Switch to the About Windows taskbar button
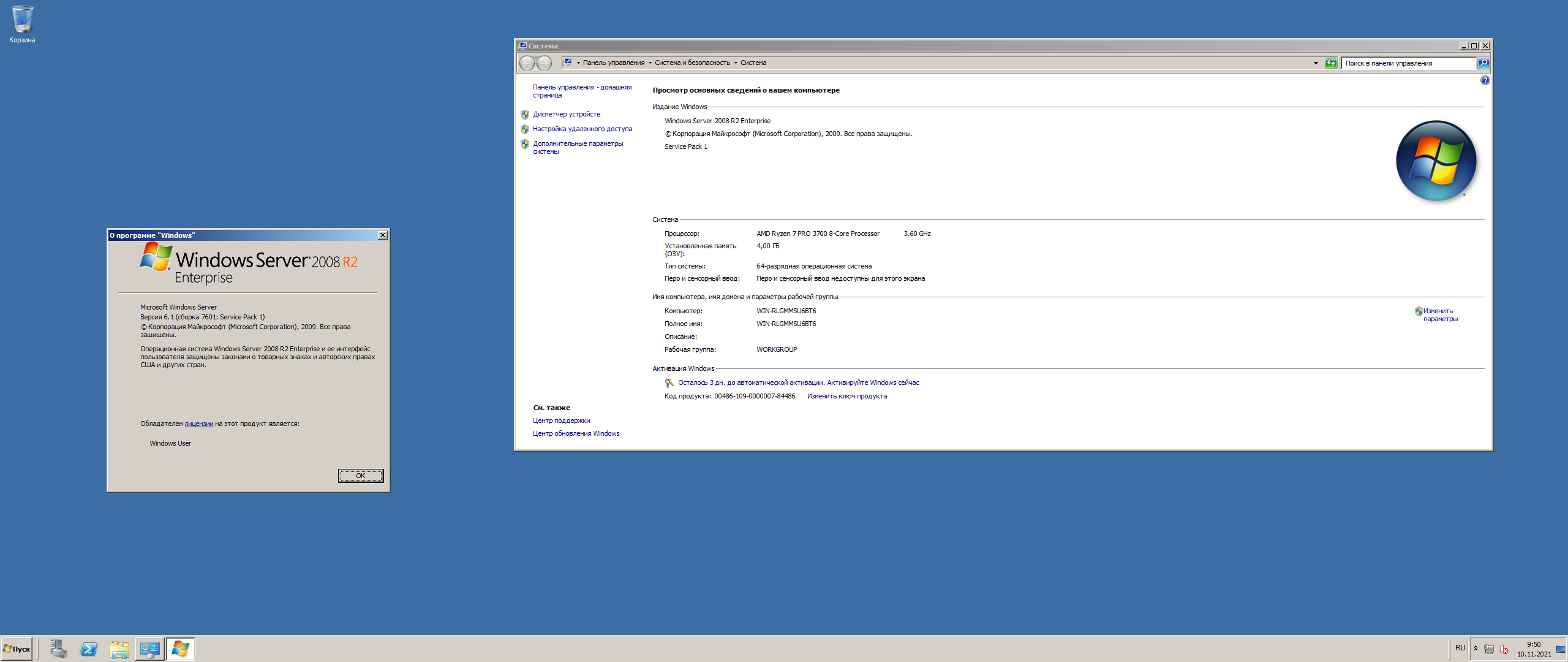The height and width of the screenshot is (662, 1568). pos(180,649)
